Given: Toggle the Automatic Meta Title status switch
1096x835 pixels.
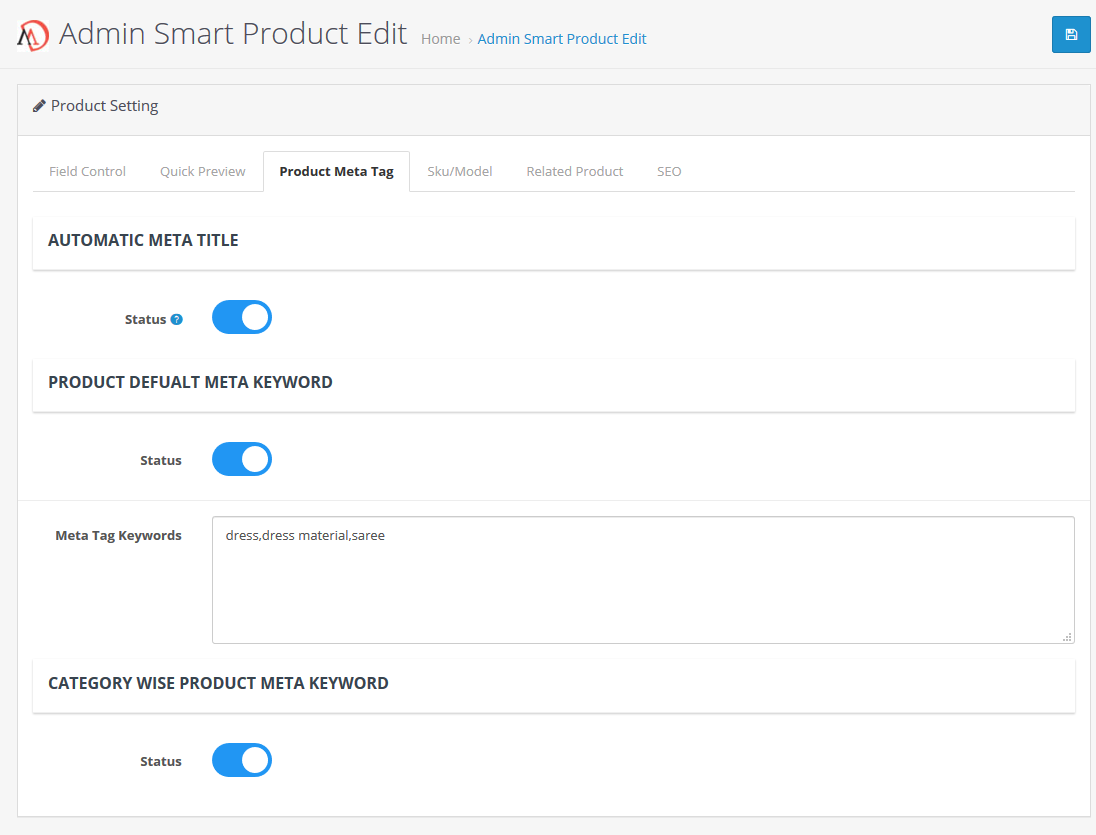Looking at the screenshot, I should click(x=242, y=317).
